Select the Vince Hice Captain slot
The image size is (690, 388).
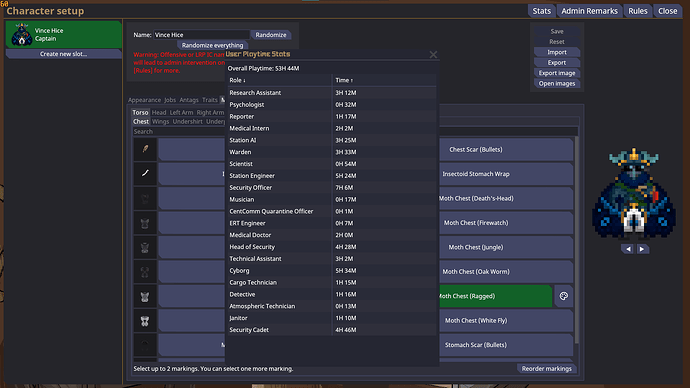[63, 34]
